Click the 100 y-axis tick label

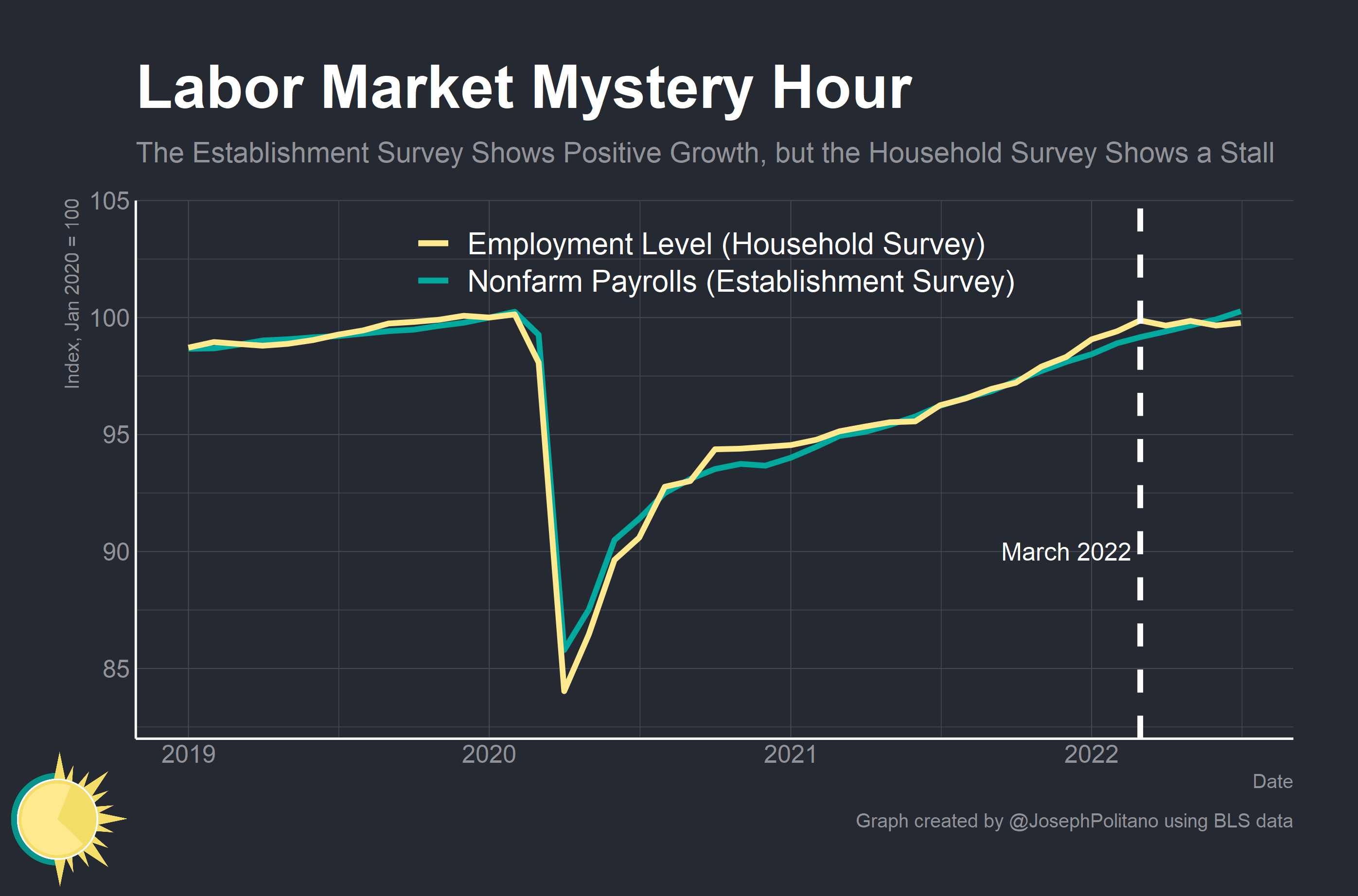(110, 318)
